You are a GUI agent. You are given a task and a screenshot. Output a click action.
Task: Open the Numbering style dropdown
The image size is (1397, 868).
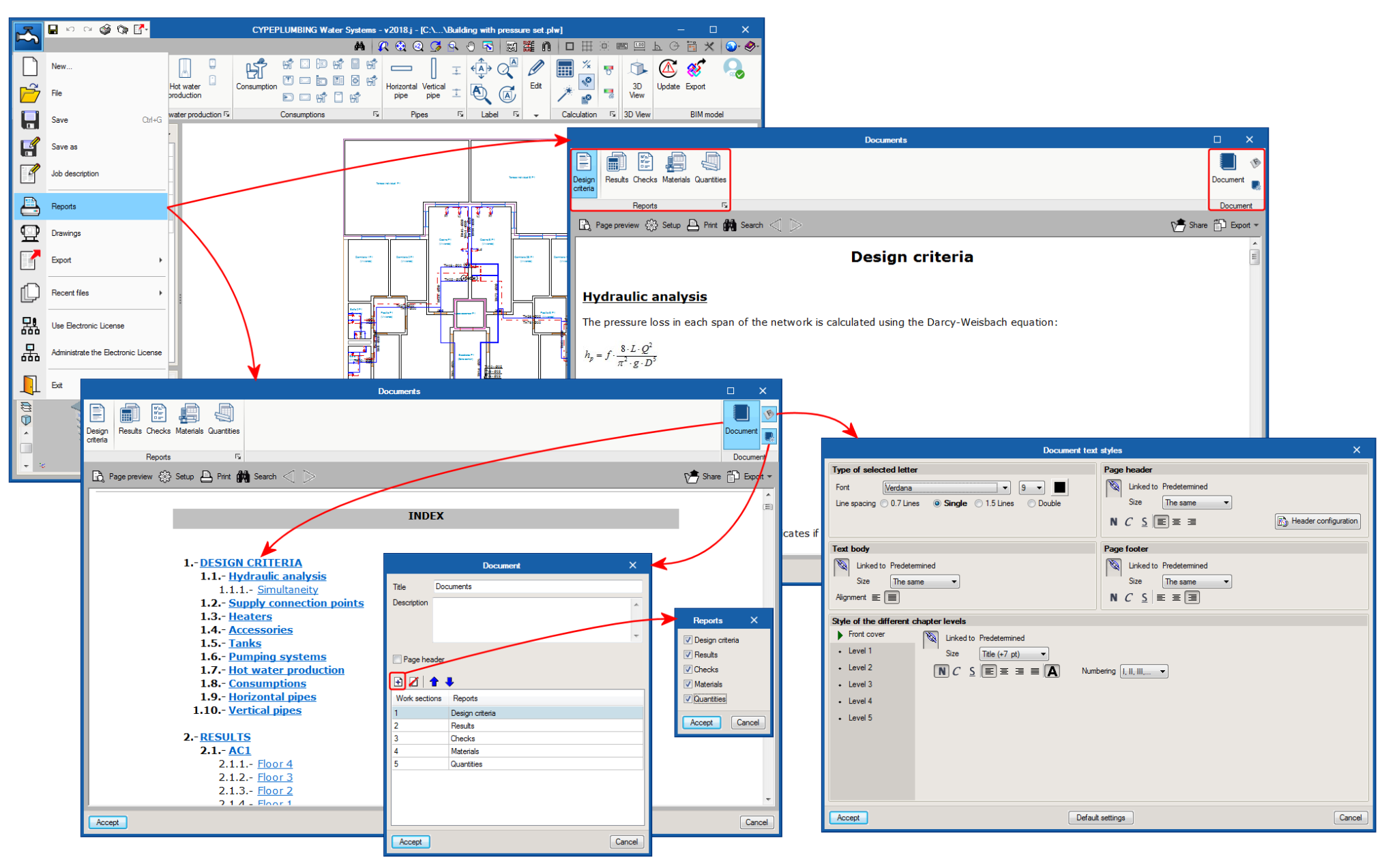(1143, 671)
